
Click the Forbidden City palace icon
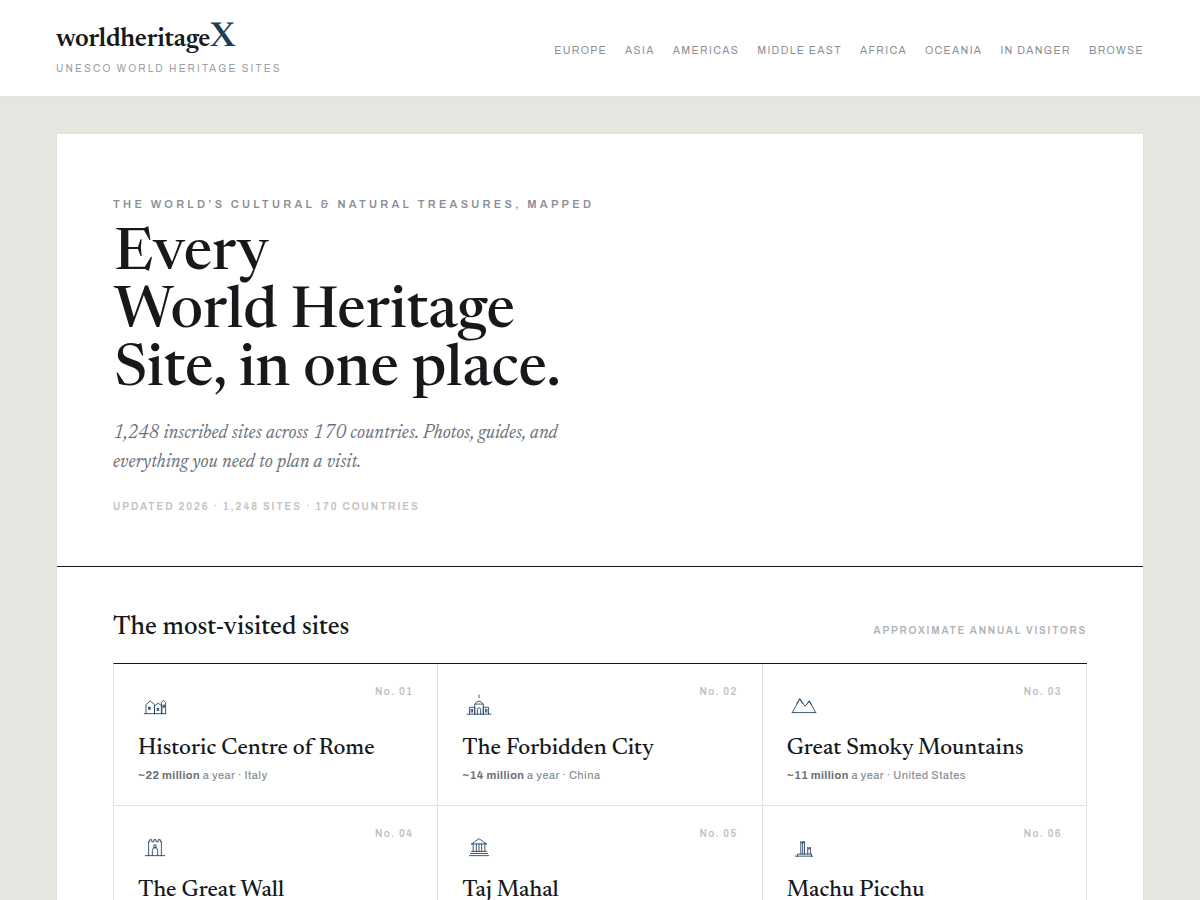[479, 706]
